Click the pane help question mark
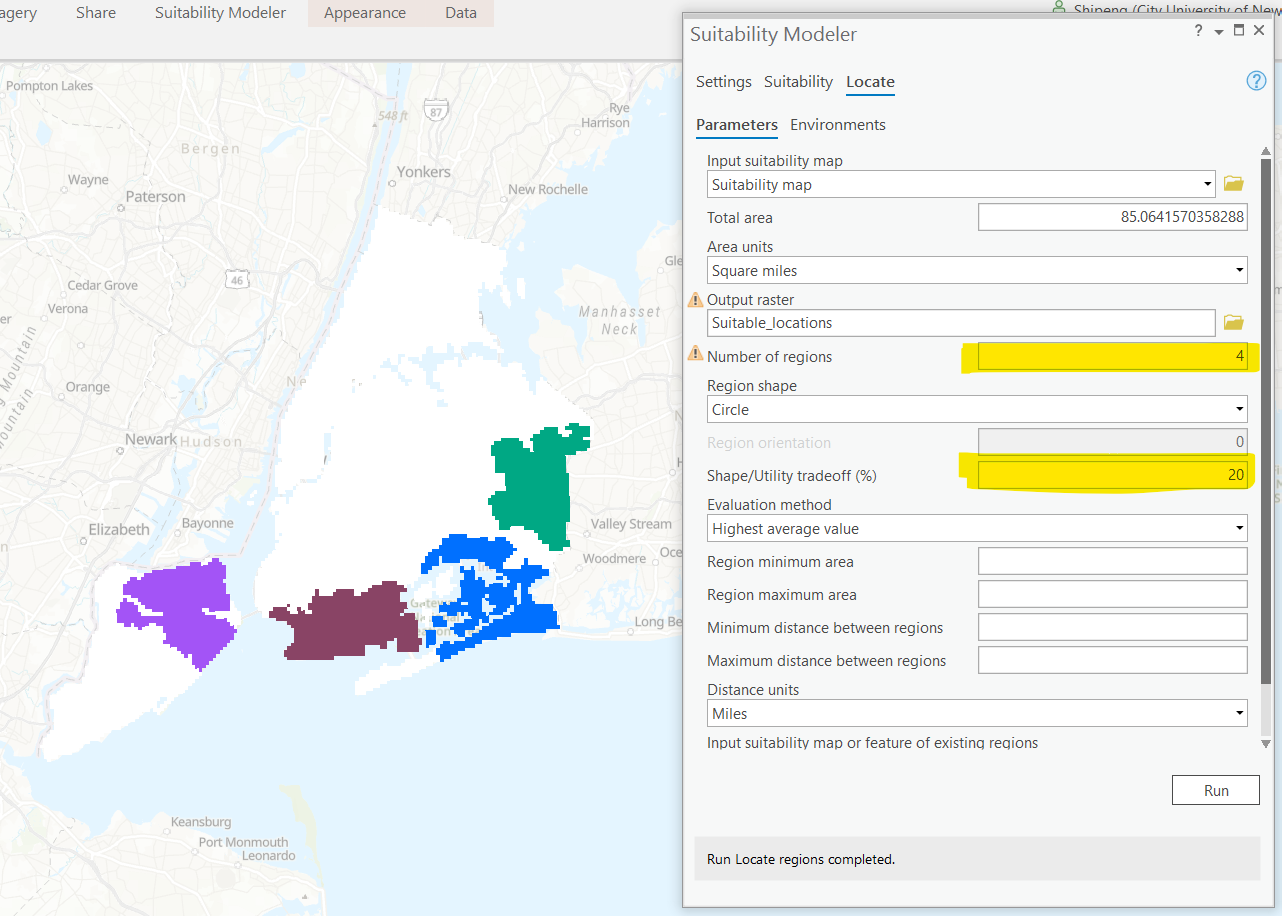This screenshot has width=1282, height=916. 1199,31
